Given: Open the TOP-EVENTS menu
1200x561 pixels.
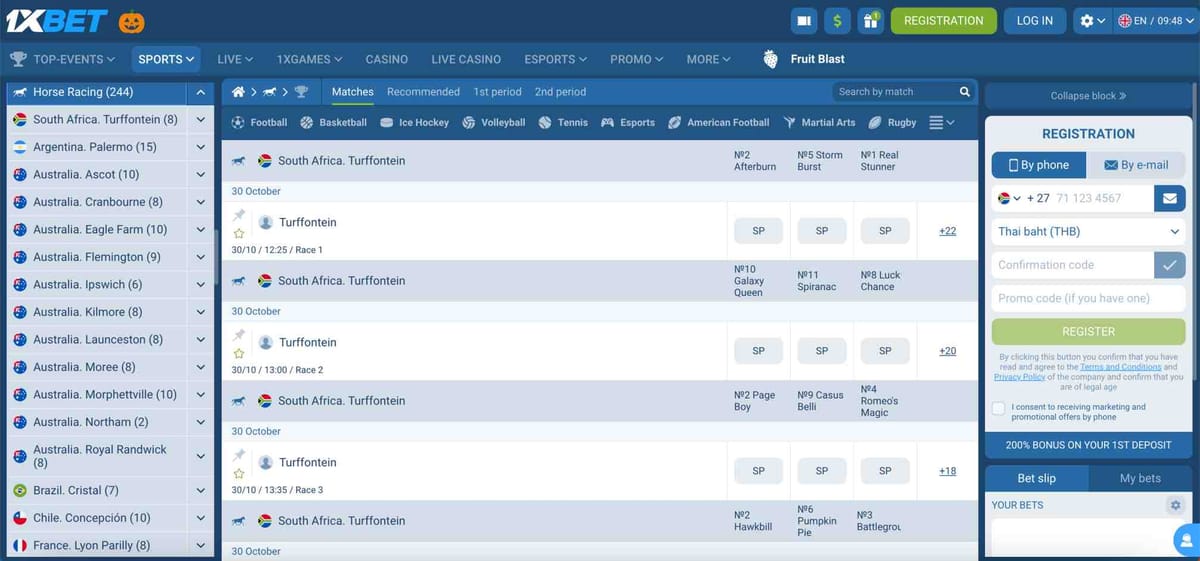Looking at the screenshot, I should coord(63,59).
